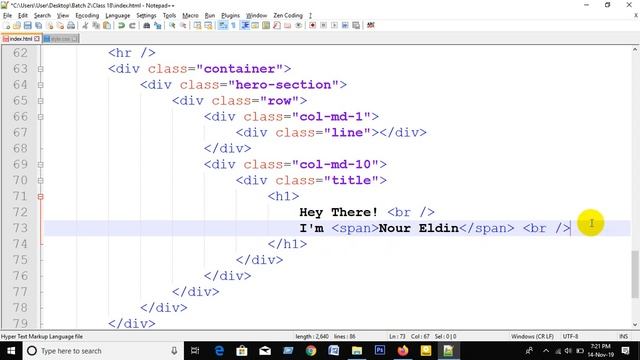Toggle Synchronize Horizontal Scrolling

coord(208,25)
